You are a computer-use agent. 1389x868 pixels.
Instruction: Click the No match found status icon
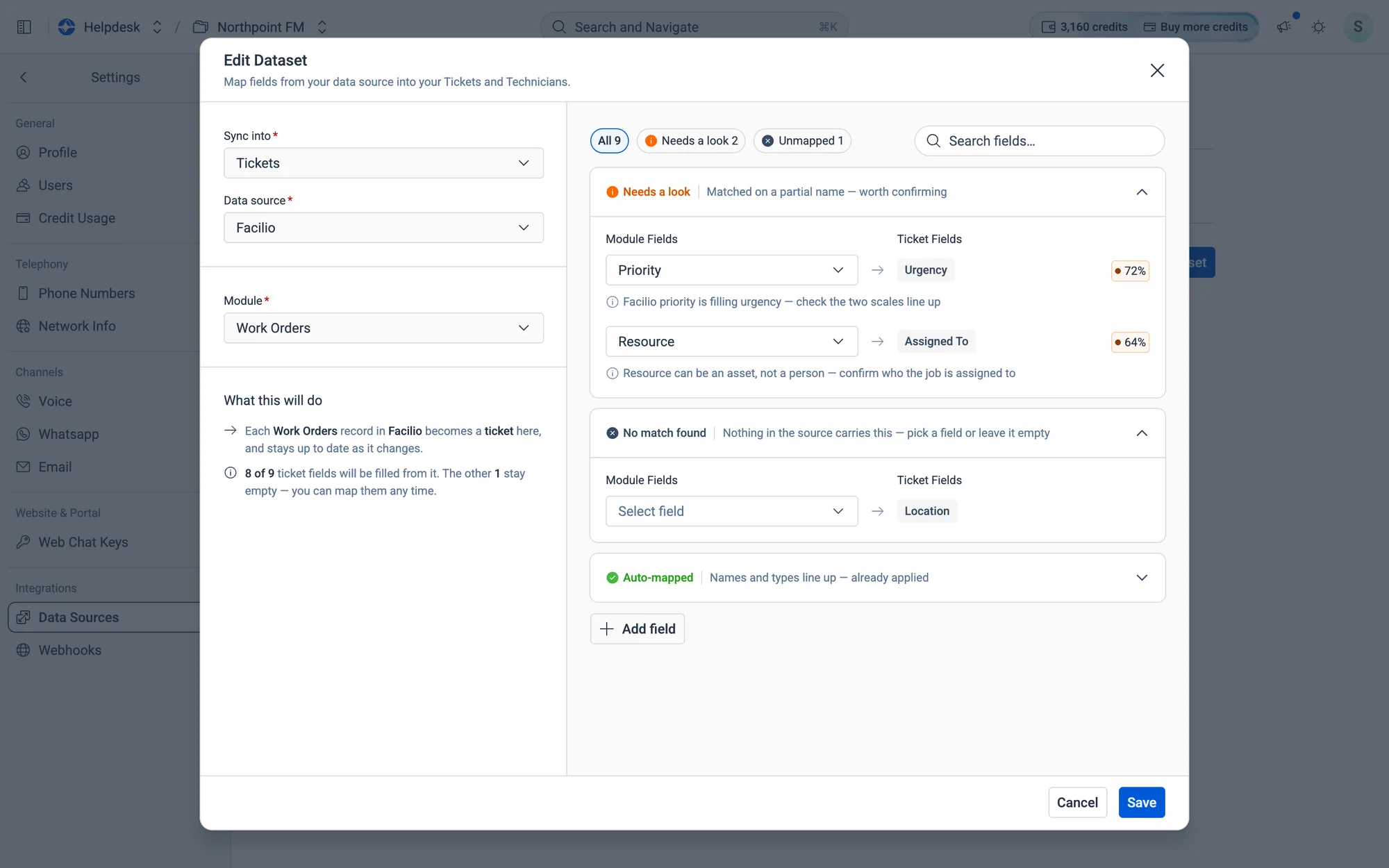click(612, 433)
